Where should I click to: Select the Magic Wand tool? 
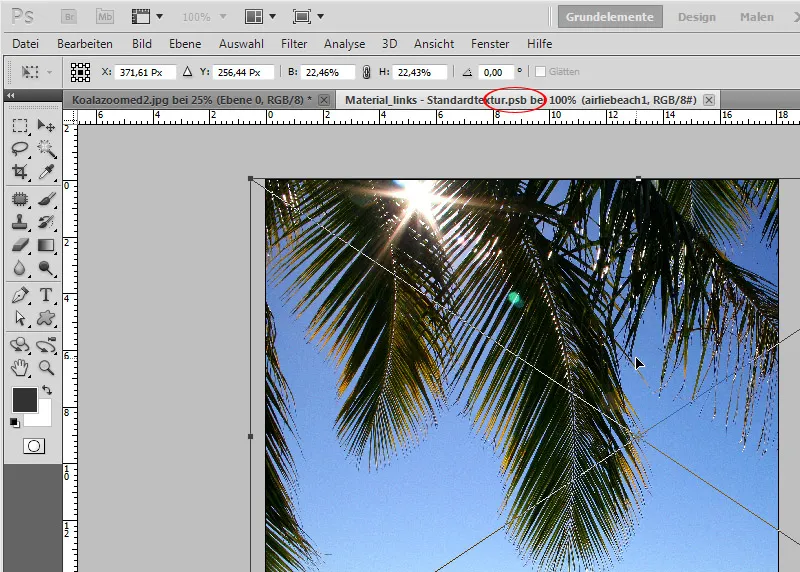pos(46,148)
